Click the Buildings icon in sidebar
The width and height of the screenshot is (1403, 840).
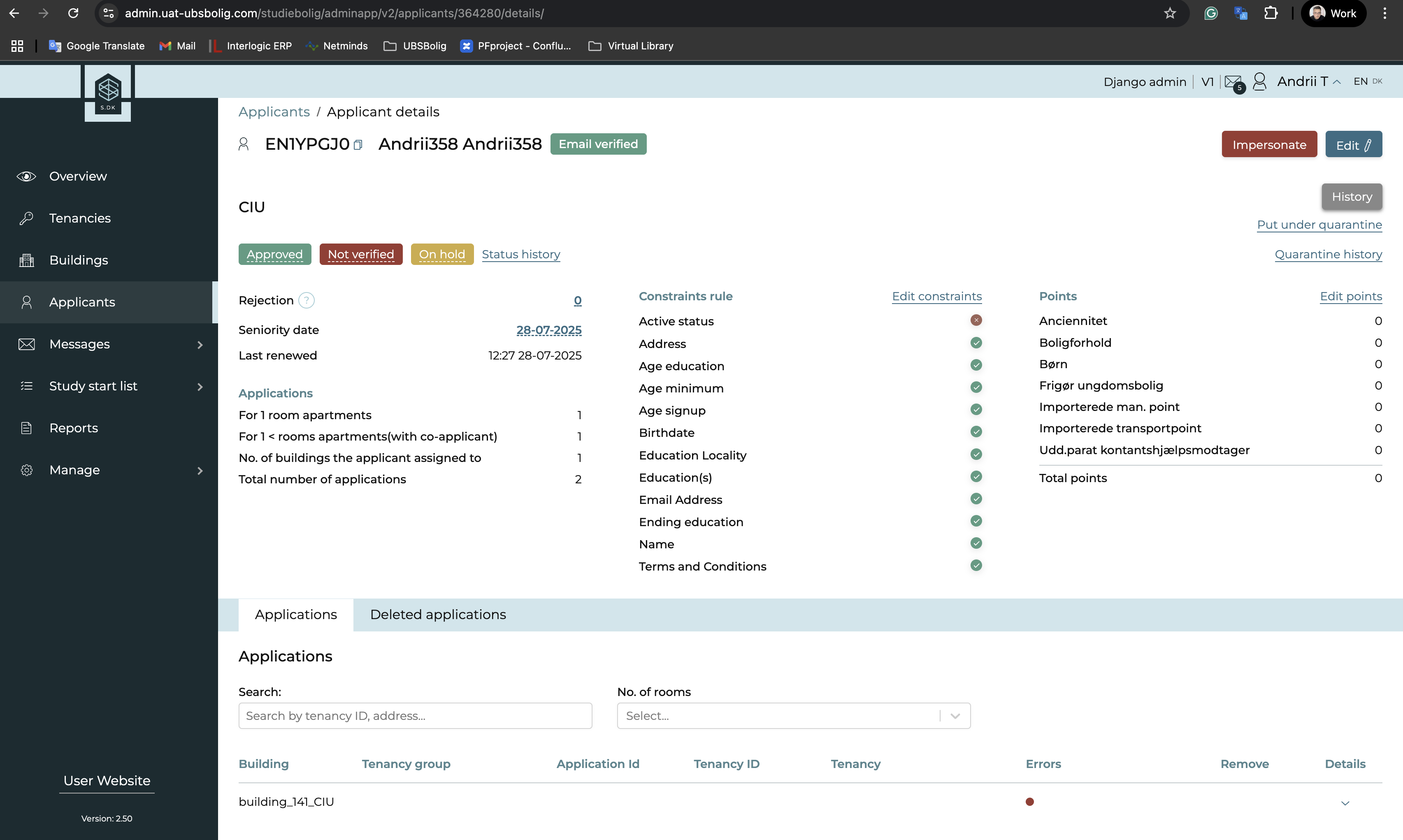(26, 260)
